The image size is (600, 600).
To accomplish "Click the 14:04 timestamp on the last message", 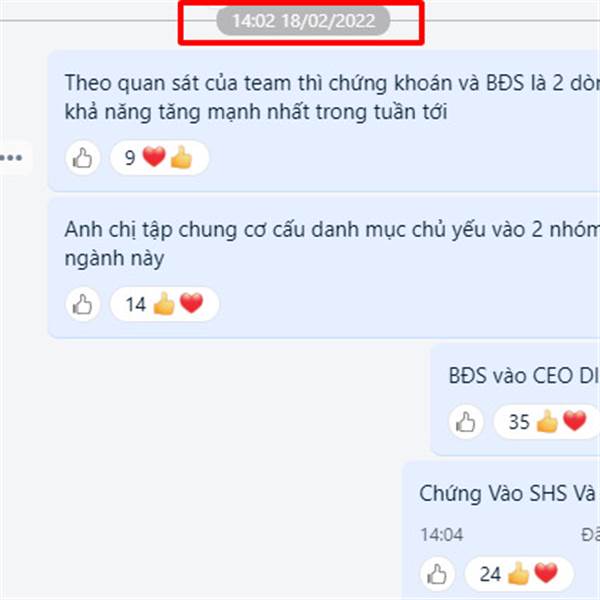I will click(x=442, y=535).
